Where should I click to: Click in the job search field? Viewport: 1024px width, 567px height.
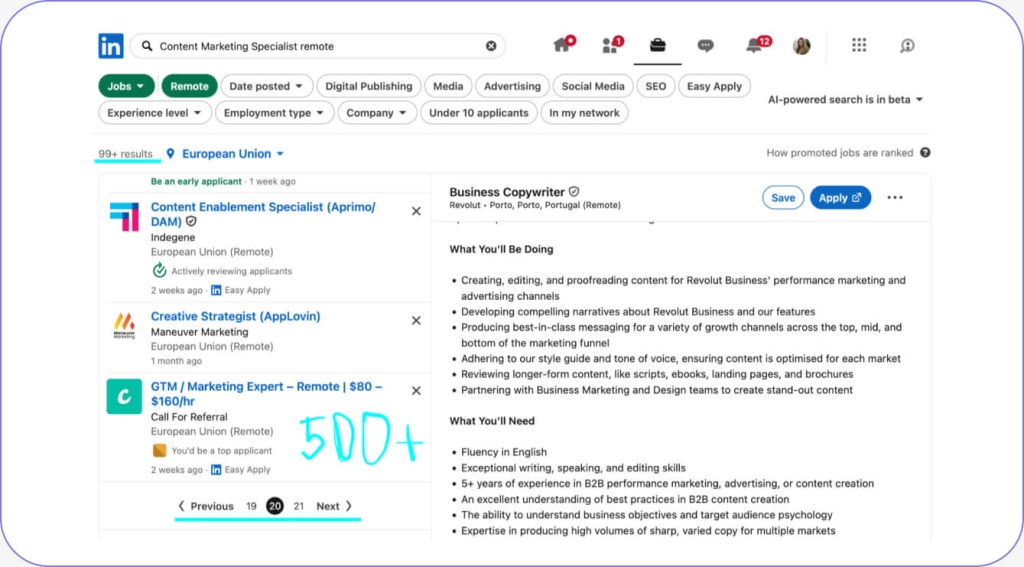click(x=317, y=46)
